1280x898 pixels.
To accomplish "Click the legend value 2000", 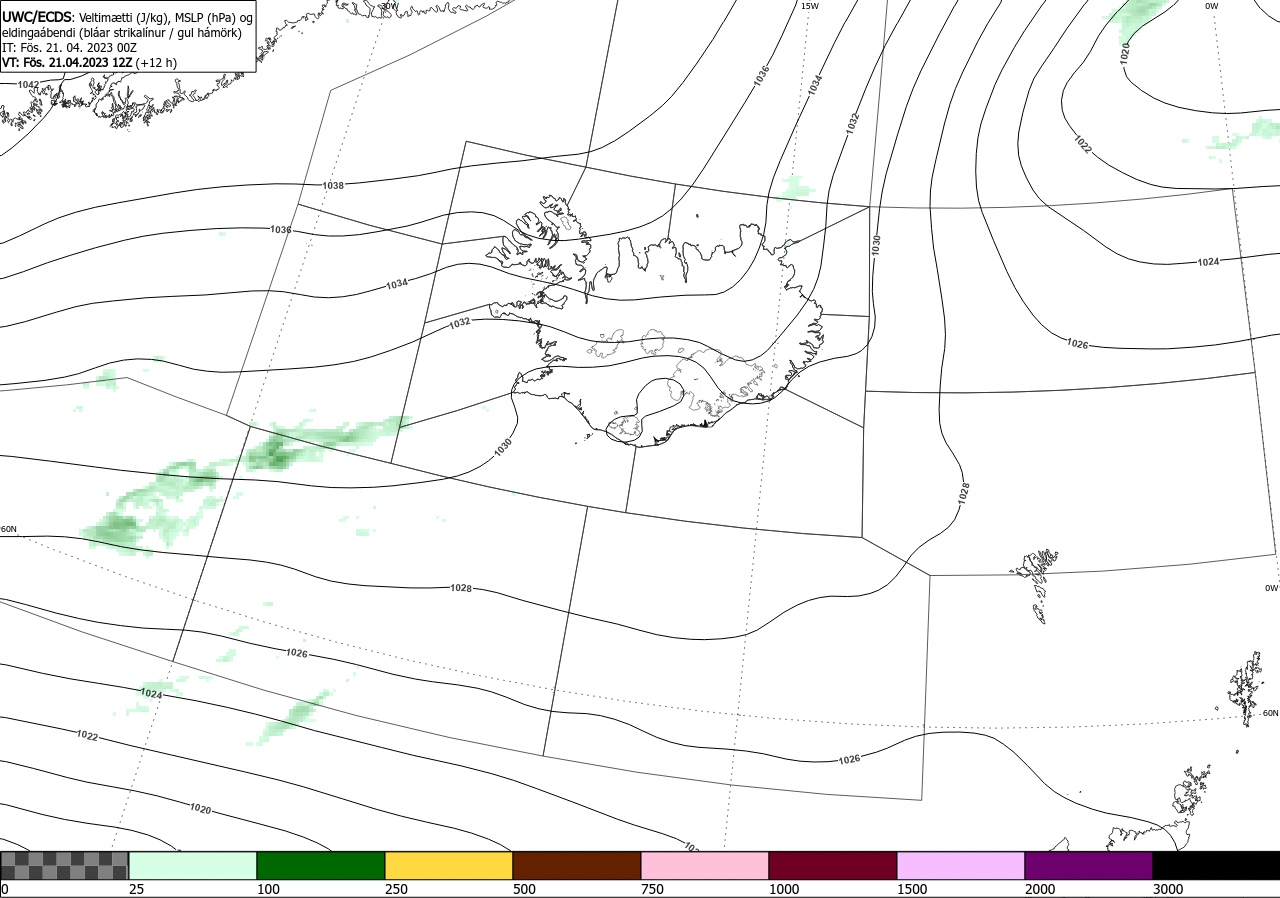I will point(1040,889).
